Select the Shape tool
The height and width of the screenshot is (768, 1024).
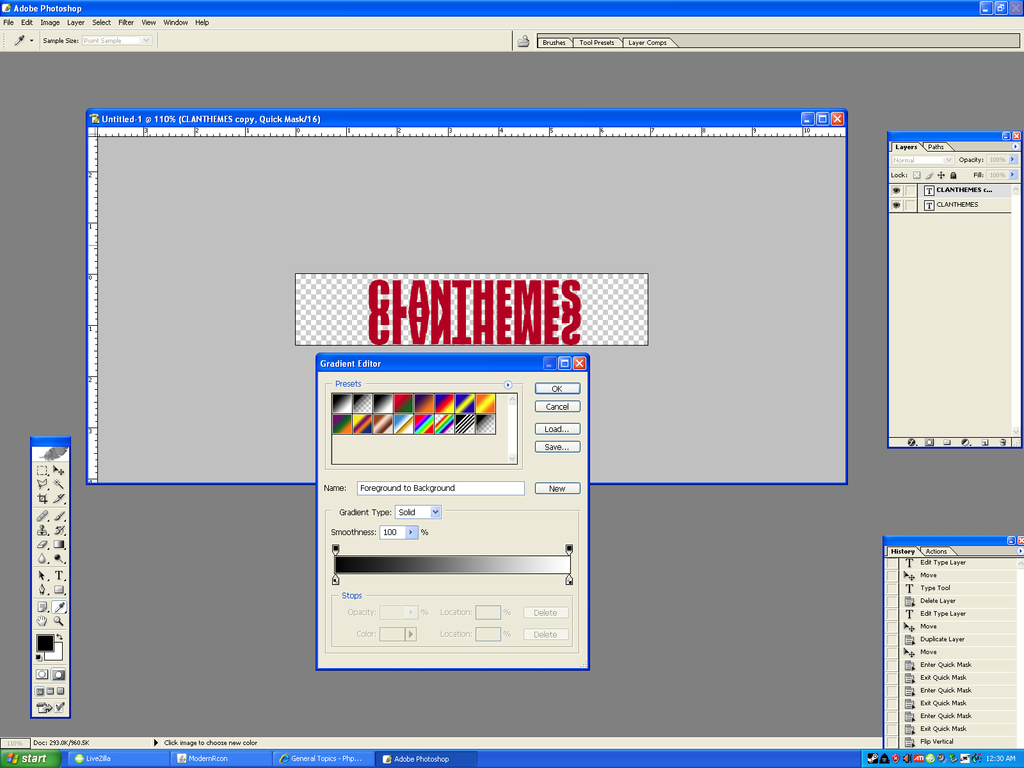pos(59,590)
